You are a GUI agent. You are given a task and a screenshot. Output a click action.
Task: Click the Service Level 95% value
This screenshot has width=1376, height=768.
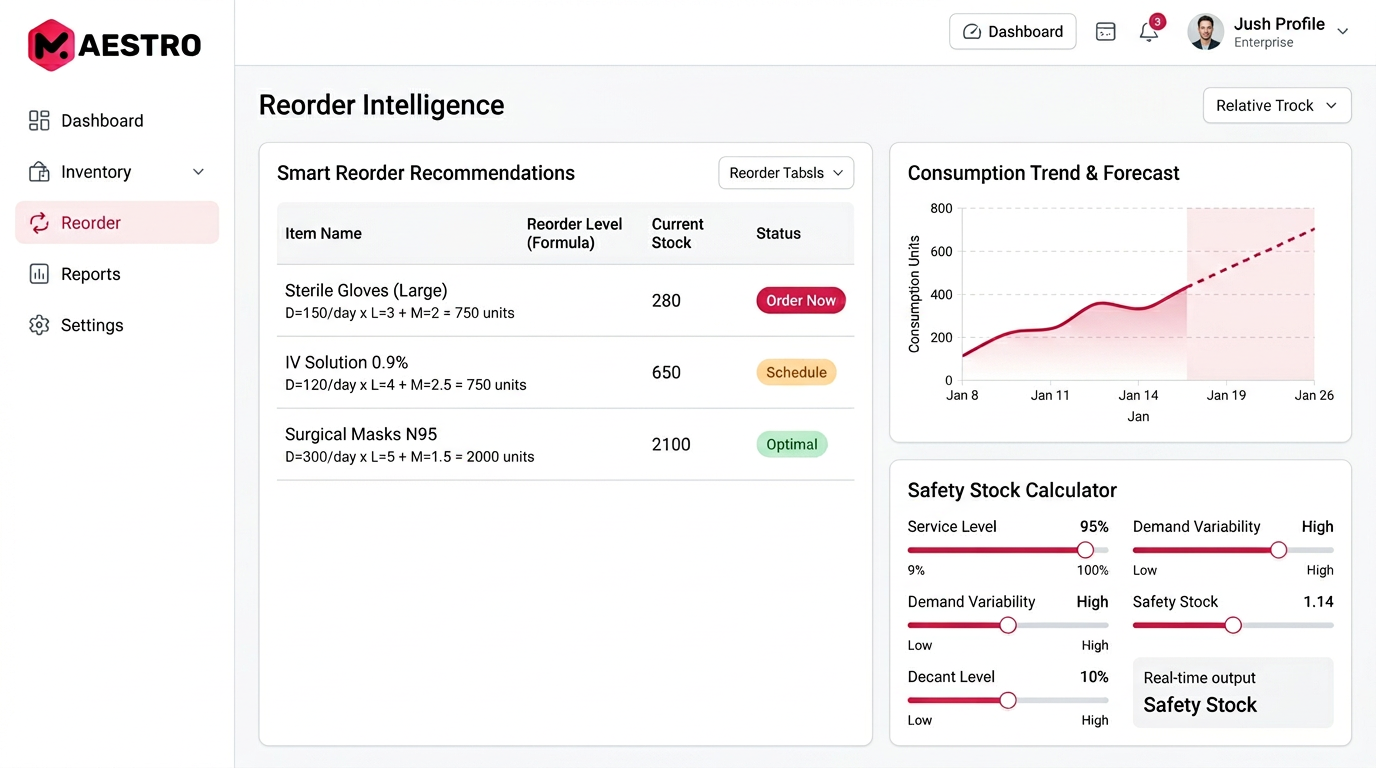(x=1094, y=527)
